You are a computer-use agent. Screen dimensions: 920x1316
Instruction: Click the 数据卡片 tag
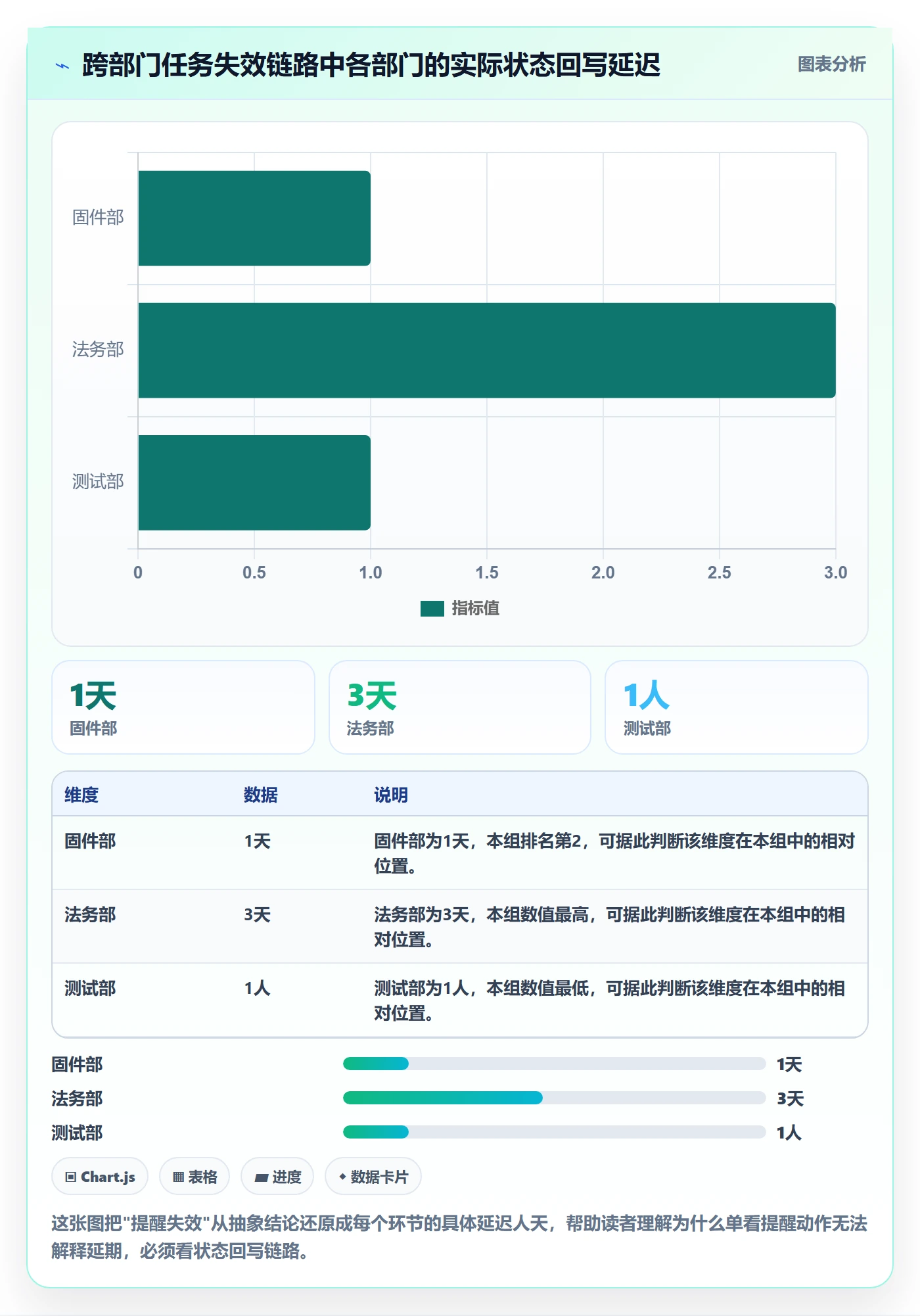[x=373, y=1177]
